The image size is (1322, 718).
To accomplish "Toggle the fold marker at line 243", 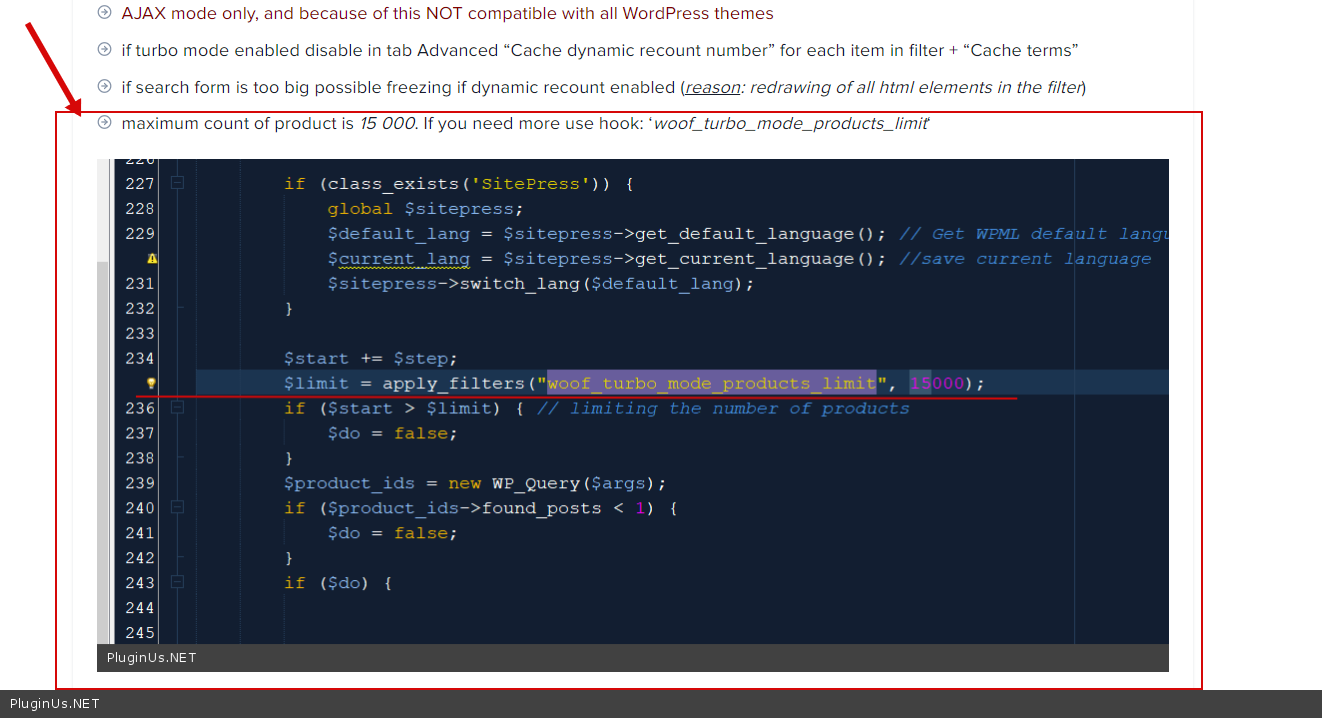I will pos(177,582).
